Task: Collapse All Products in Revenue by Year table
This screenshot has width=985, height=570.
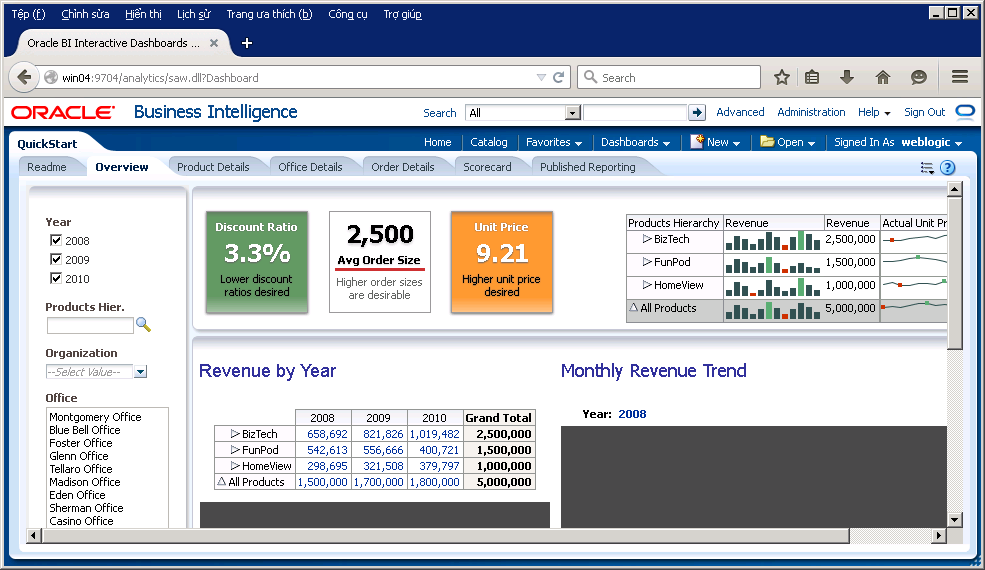Action: click(221, 481)
